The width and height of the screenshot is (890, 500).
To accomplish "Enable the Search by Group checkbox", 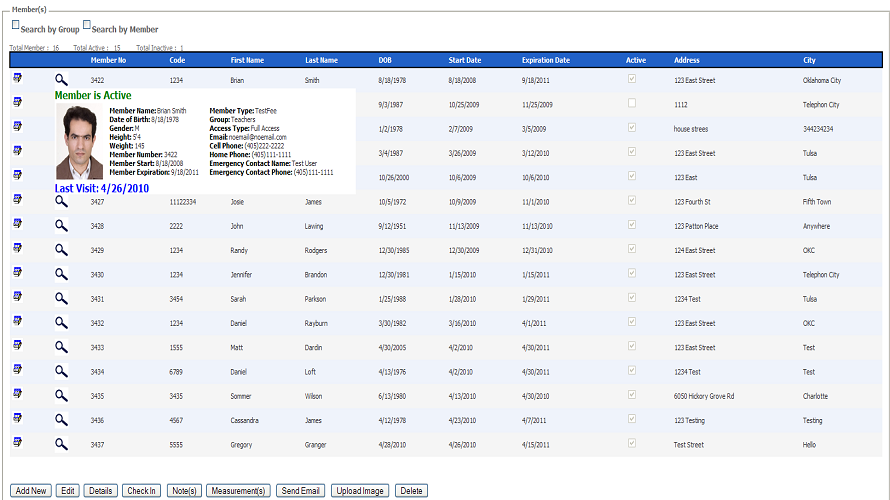I will coord(15,25).
